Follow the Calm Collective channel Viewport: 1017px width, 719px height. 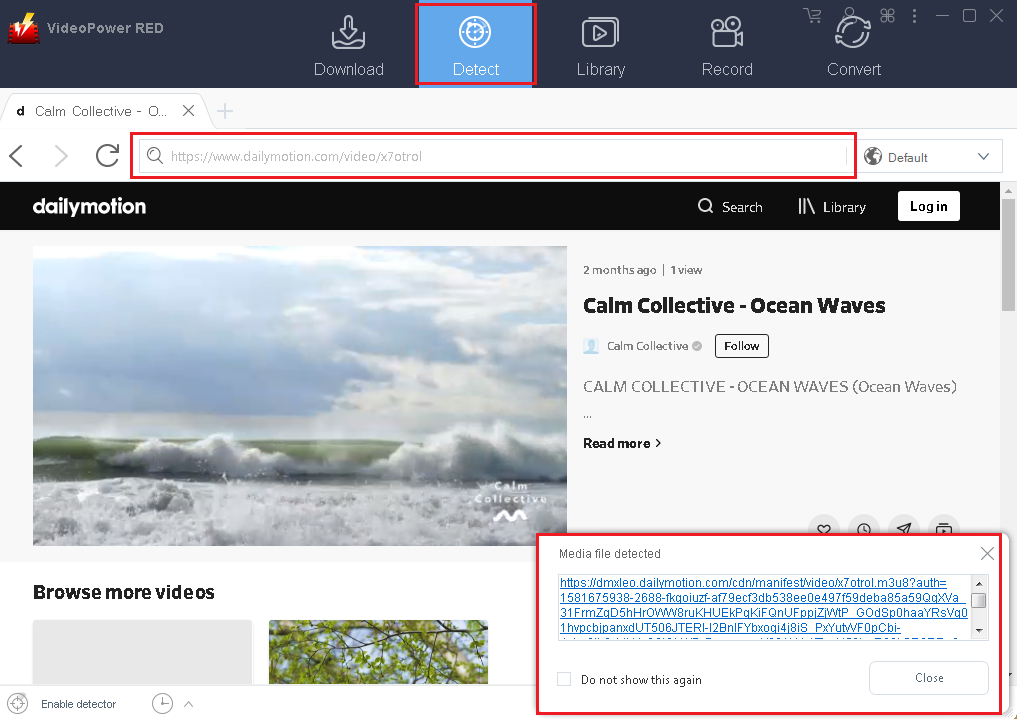(x=741, y=346)
